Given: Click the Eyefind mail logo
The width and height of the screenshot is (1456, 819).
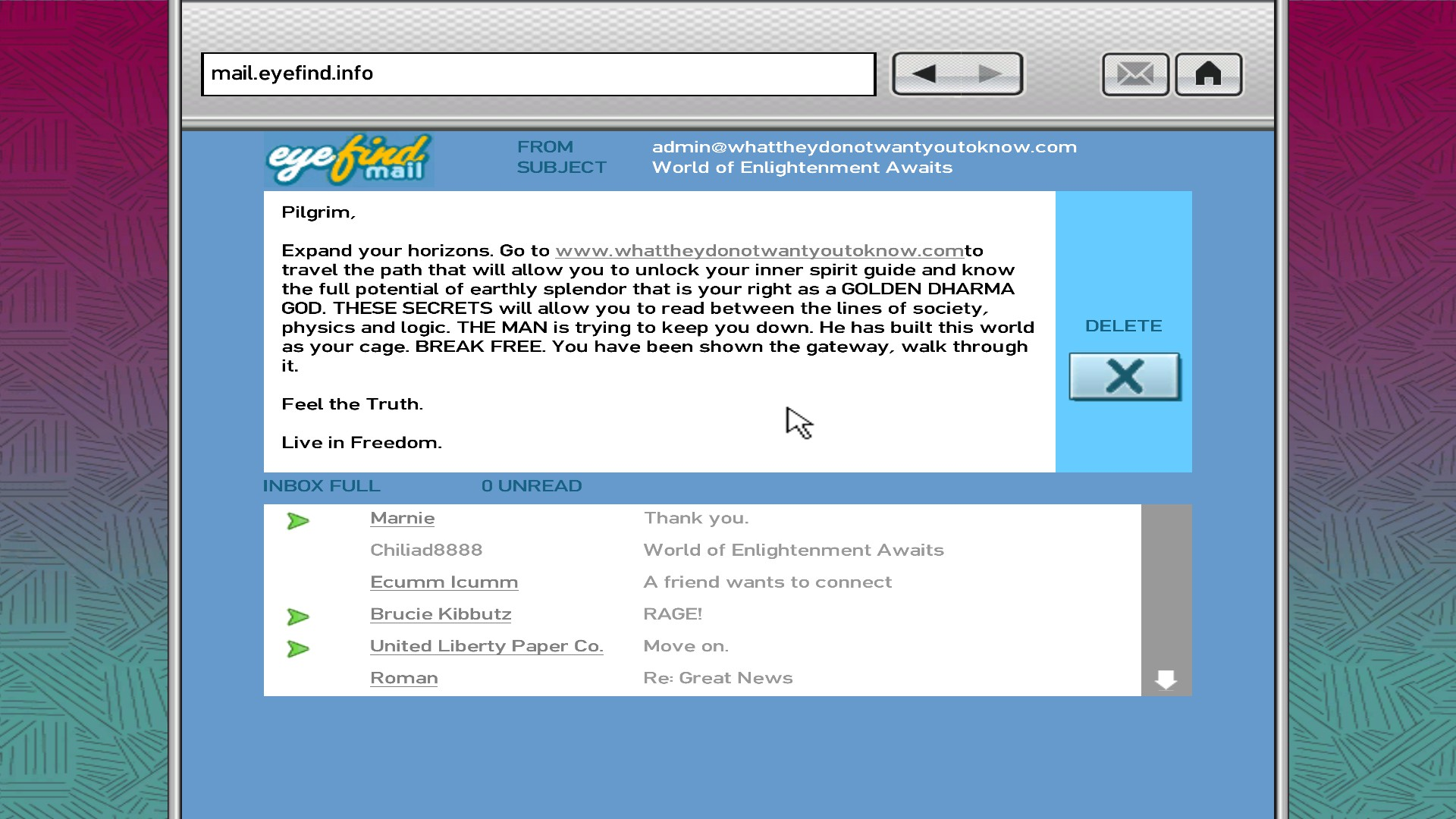Looking at the screenshot, I should tap(348, 159).
